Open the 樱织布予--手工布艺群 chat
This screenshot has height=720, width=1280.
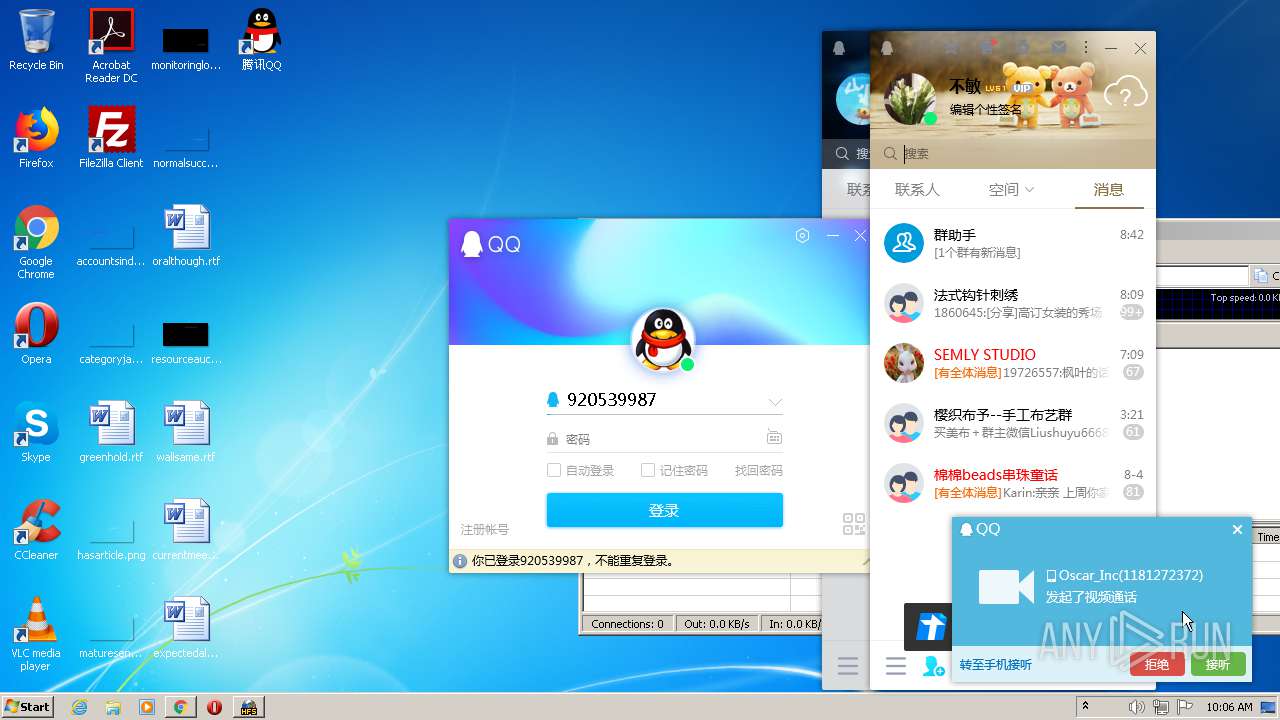(x=1013, y=423)
